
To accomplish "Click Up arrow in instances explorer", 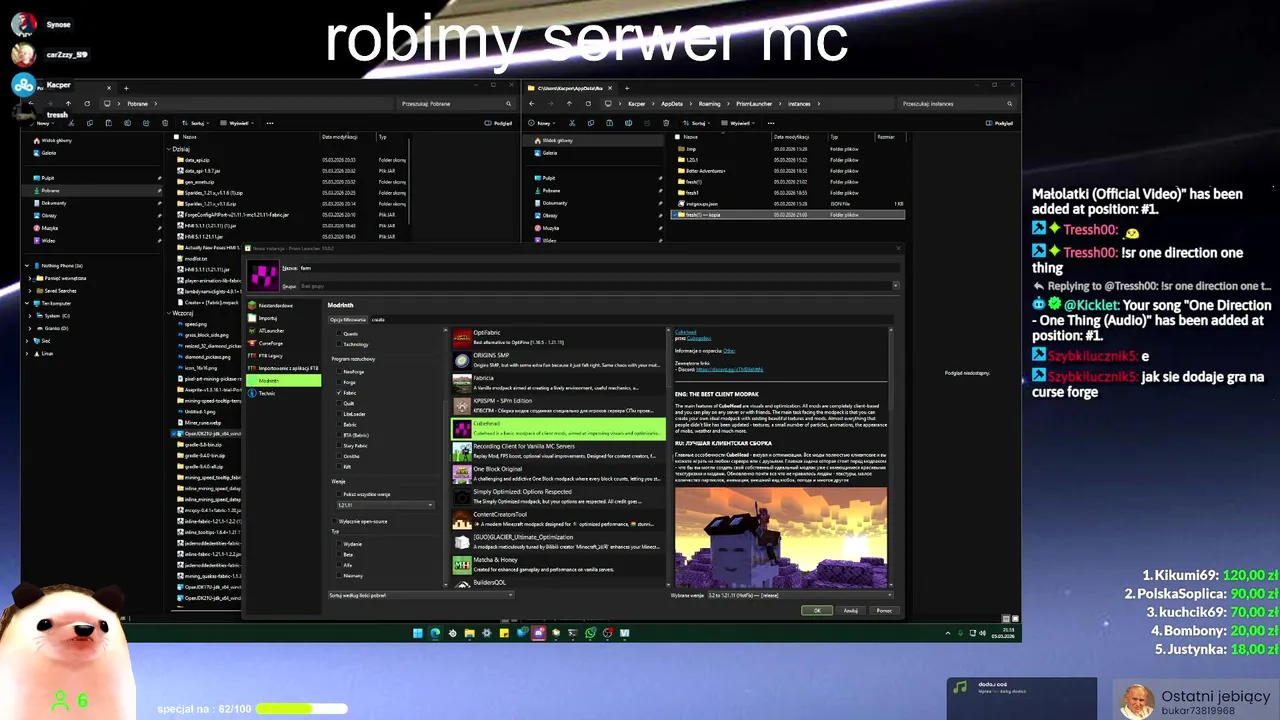I will pyautogui.click(x=569, y=103).
